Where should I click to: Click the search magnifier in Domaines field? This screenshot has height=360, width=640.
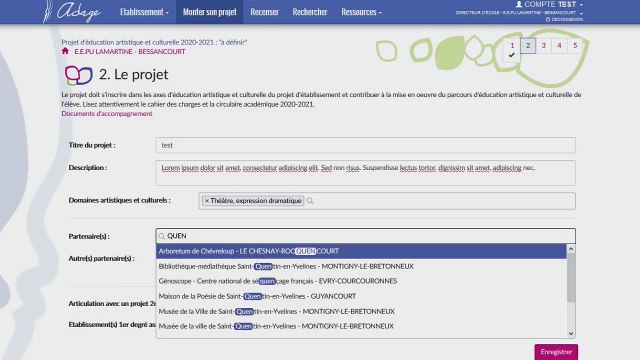pyautogui.click(x=310, y=201)
